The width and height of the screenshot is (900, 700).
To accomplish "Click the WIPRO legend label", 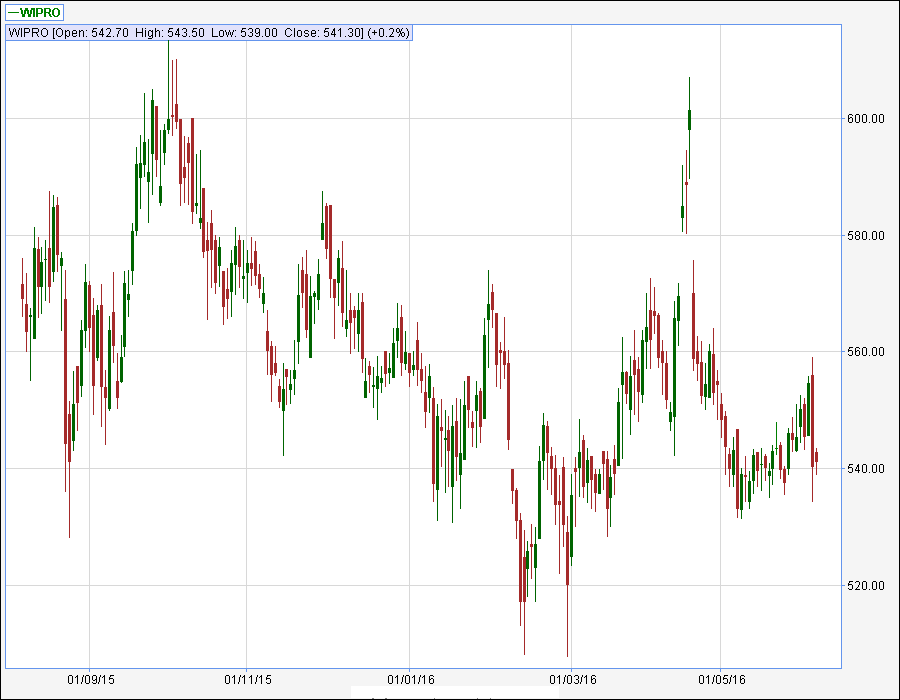I will coord(41,13).
